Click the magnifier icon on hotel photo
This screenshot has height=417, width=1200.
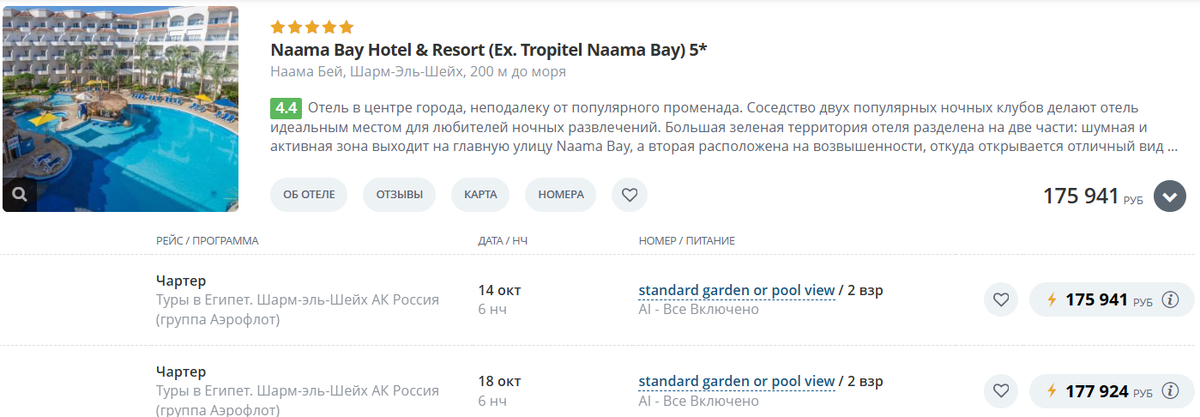[20, 193]
